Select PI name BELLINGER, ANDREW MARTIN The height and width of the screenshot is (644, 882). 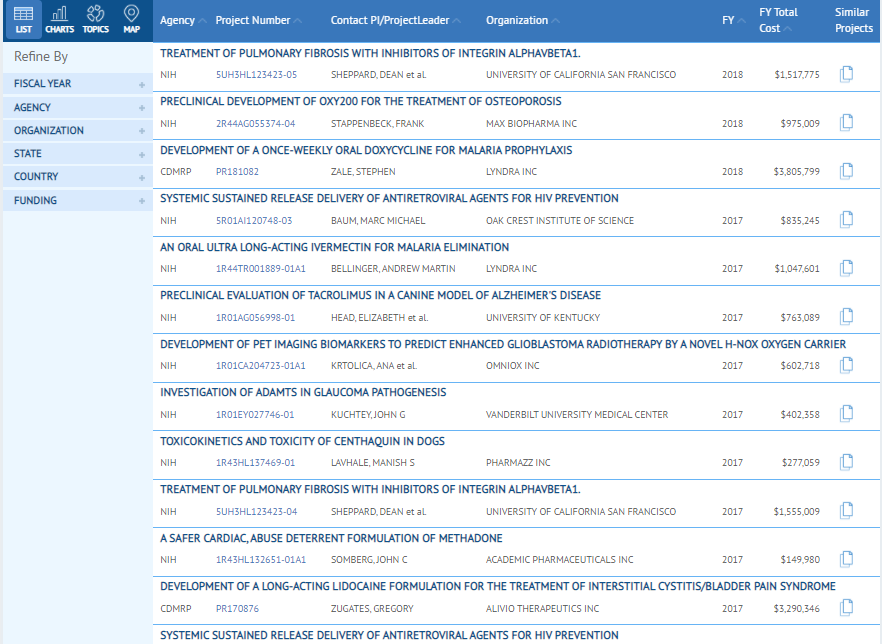click(393, 269)
